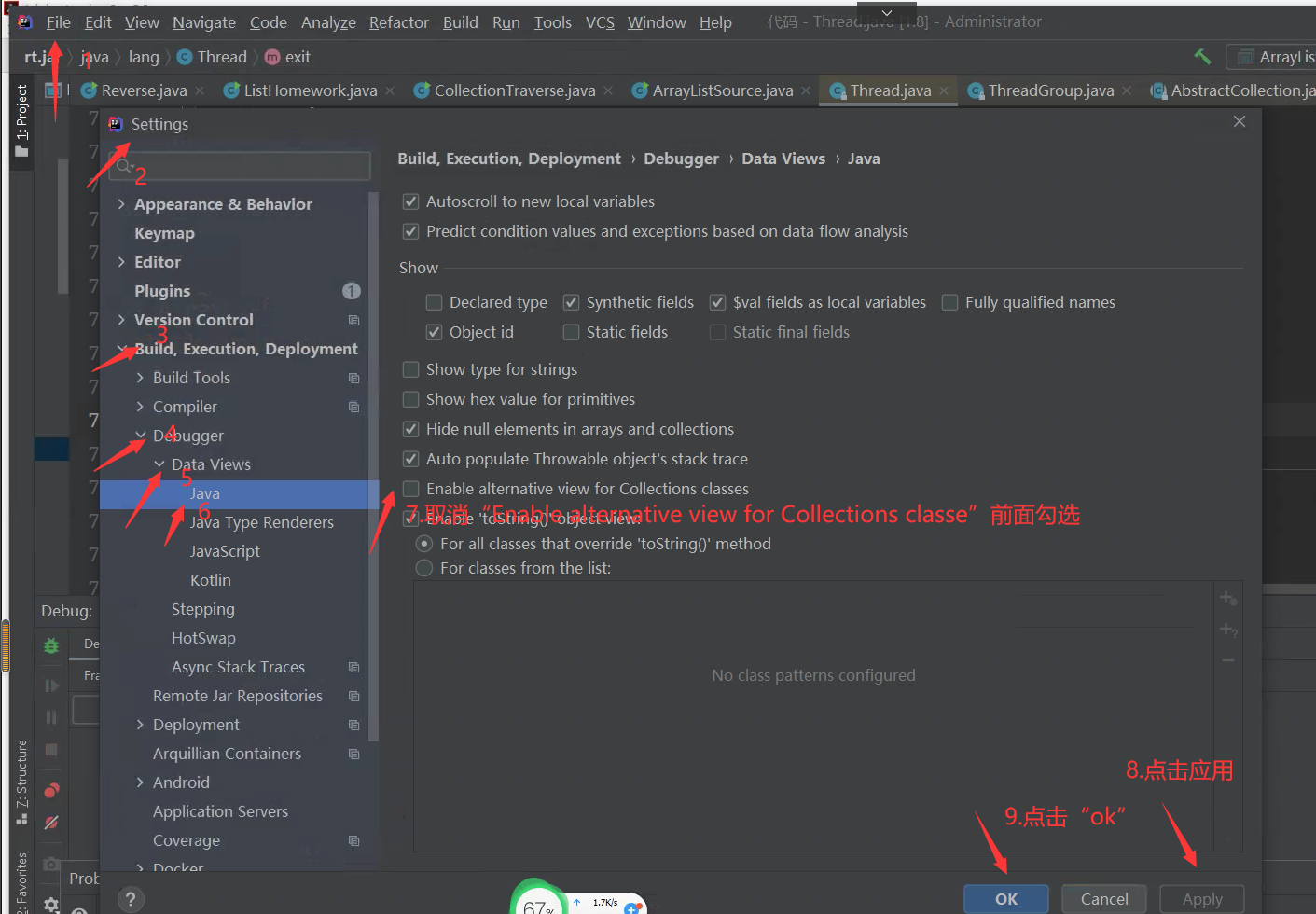1316x914 pixels.
Task: Click the Apply button
Action: [1201, 898]
